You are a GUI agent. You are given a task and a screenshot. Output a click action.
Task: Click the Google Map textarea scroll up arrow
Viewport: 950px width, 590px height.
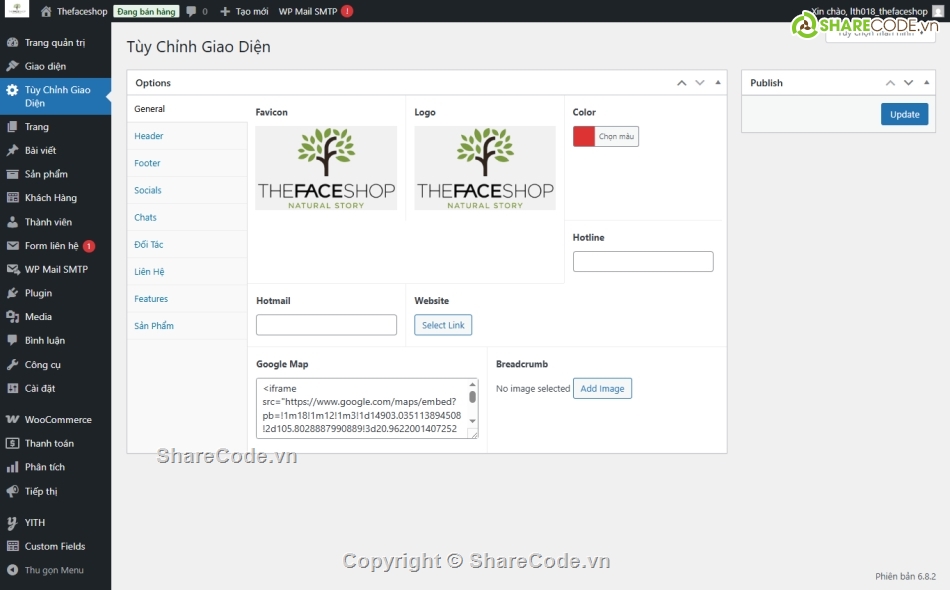(x=473, y=385)
